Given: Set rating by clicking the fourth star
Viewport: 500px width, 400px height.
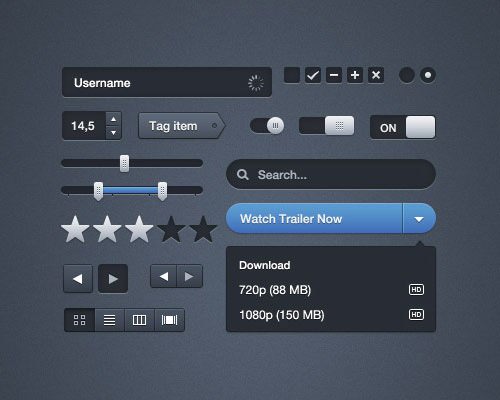Looking at the screenshot, I should pyautogui.click(x=171, y=229).
